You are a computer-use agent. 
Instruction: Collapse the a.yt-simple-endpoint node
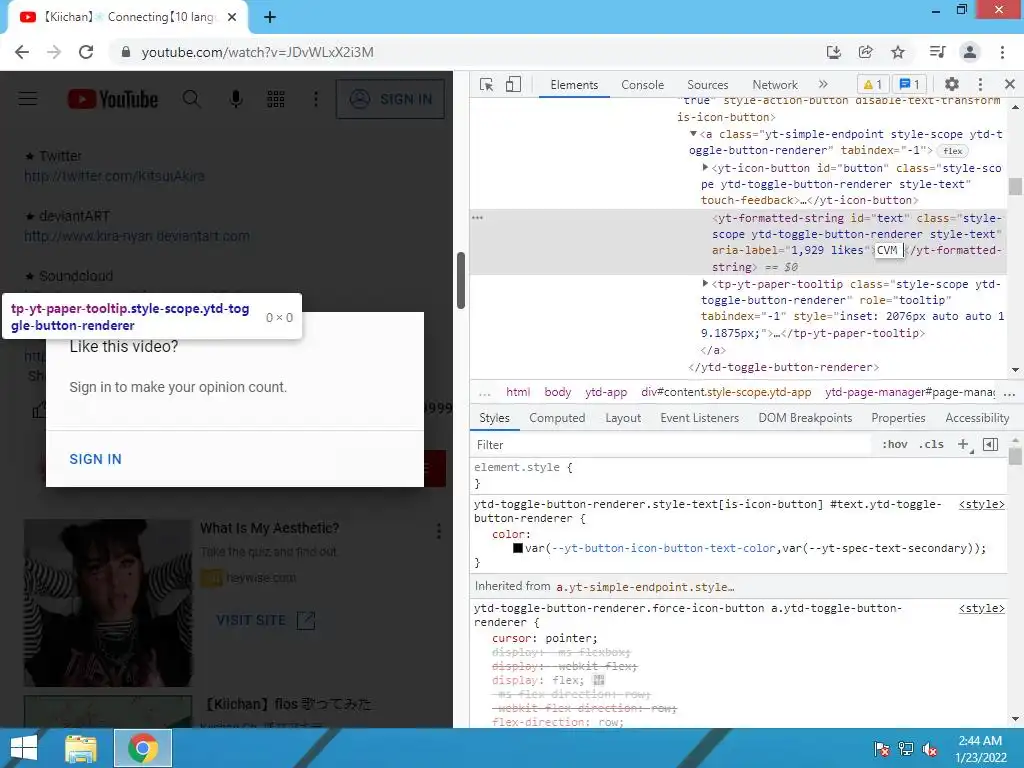pos(693,134)
